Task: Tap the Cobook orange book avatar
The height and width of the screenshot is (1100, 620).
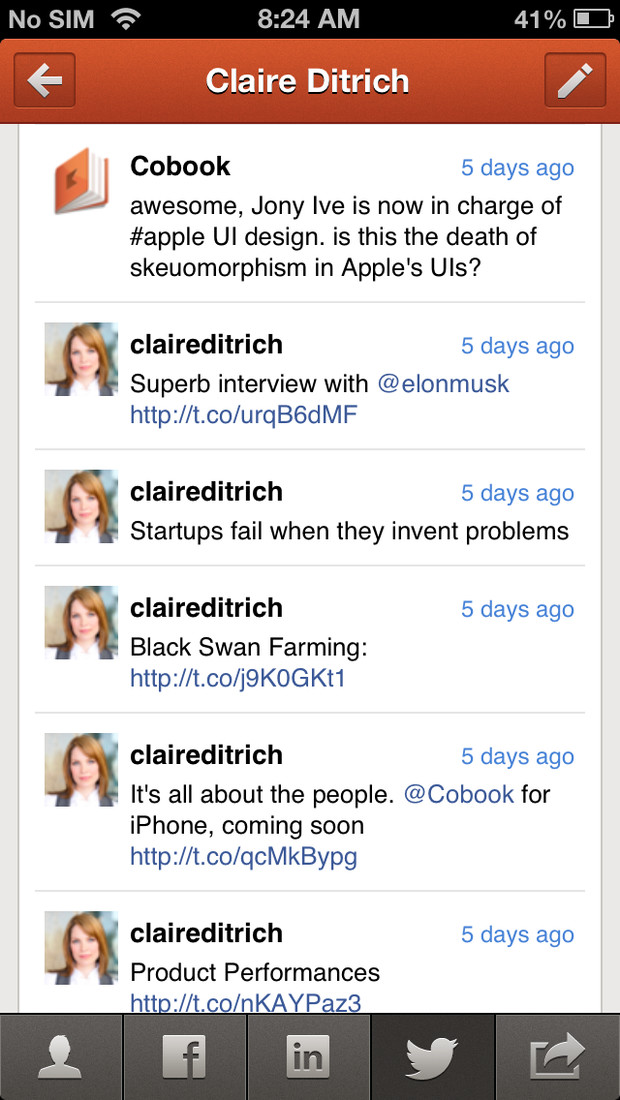Action: [81, 181]
